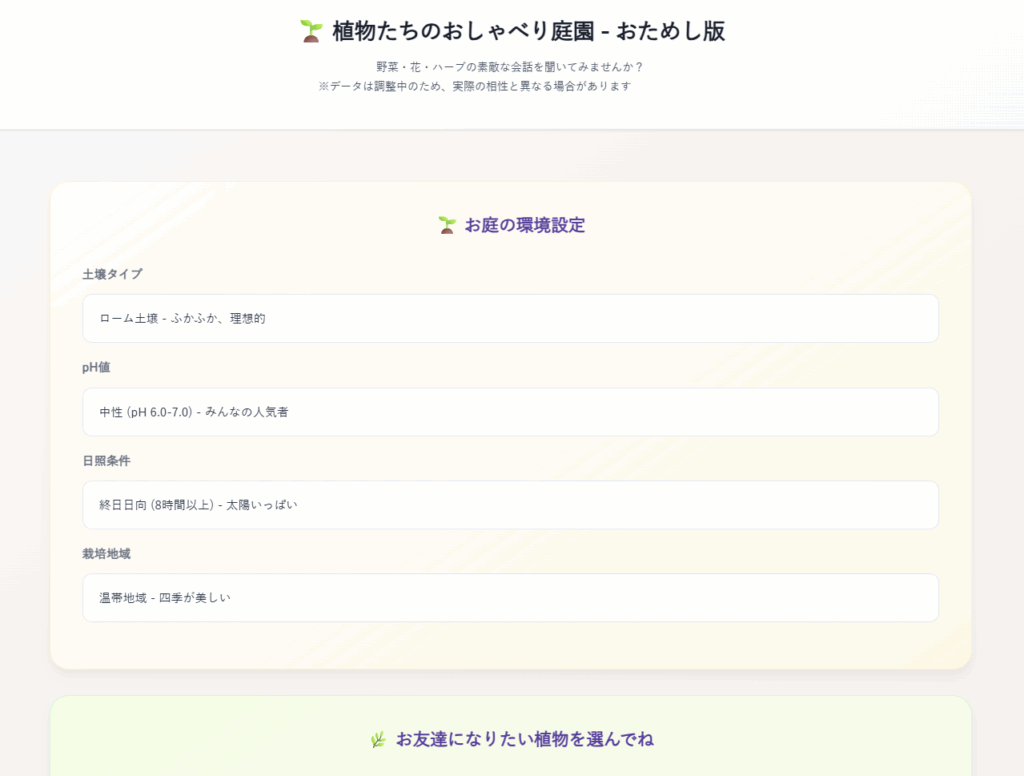This screenshot has width=1024, height=776.
Task: Click the 中性 (pH 6.0-7.0) value text
Action: [194, 412]
